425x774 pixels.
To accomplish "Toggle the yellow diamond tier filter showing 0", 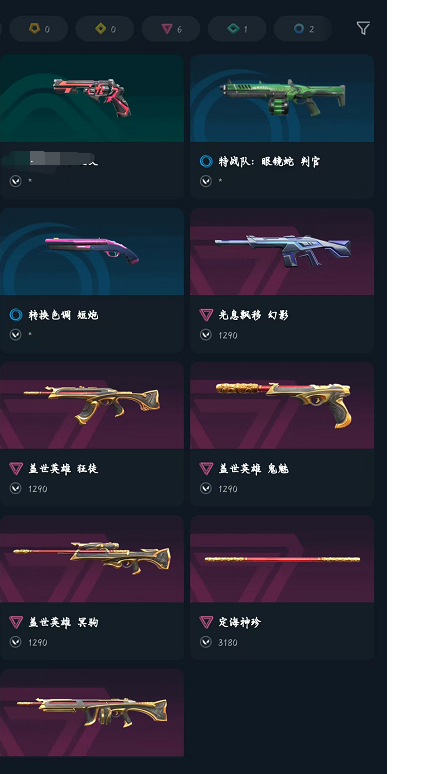I will click(105, 29).
